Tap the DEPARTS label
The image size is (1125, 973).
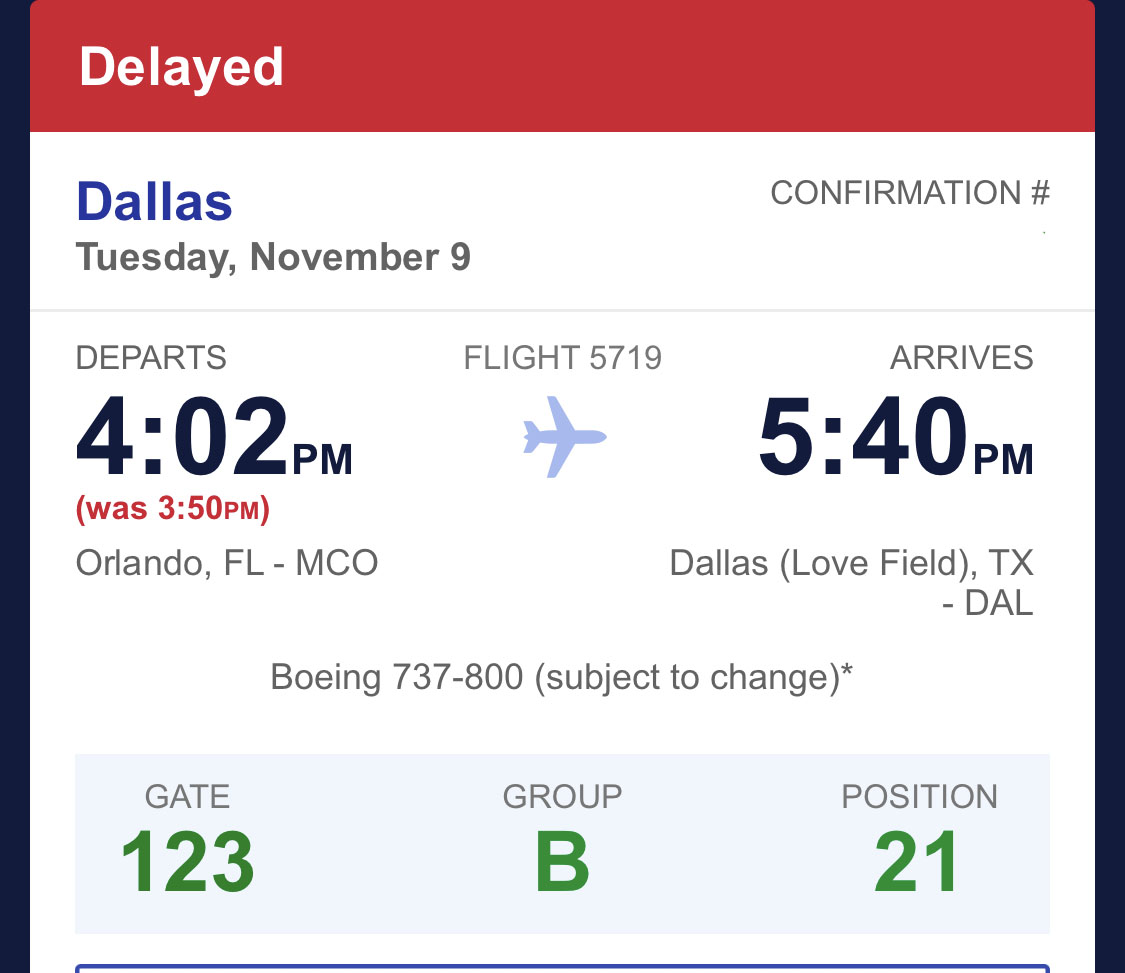pos(151,357)
